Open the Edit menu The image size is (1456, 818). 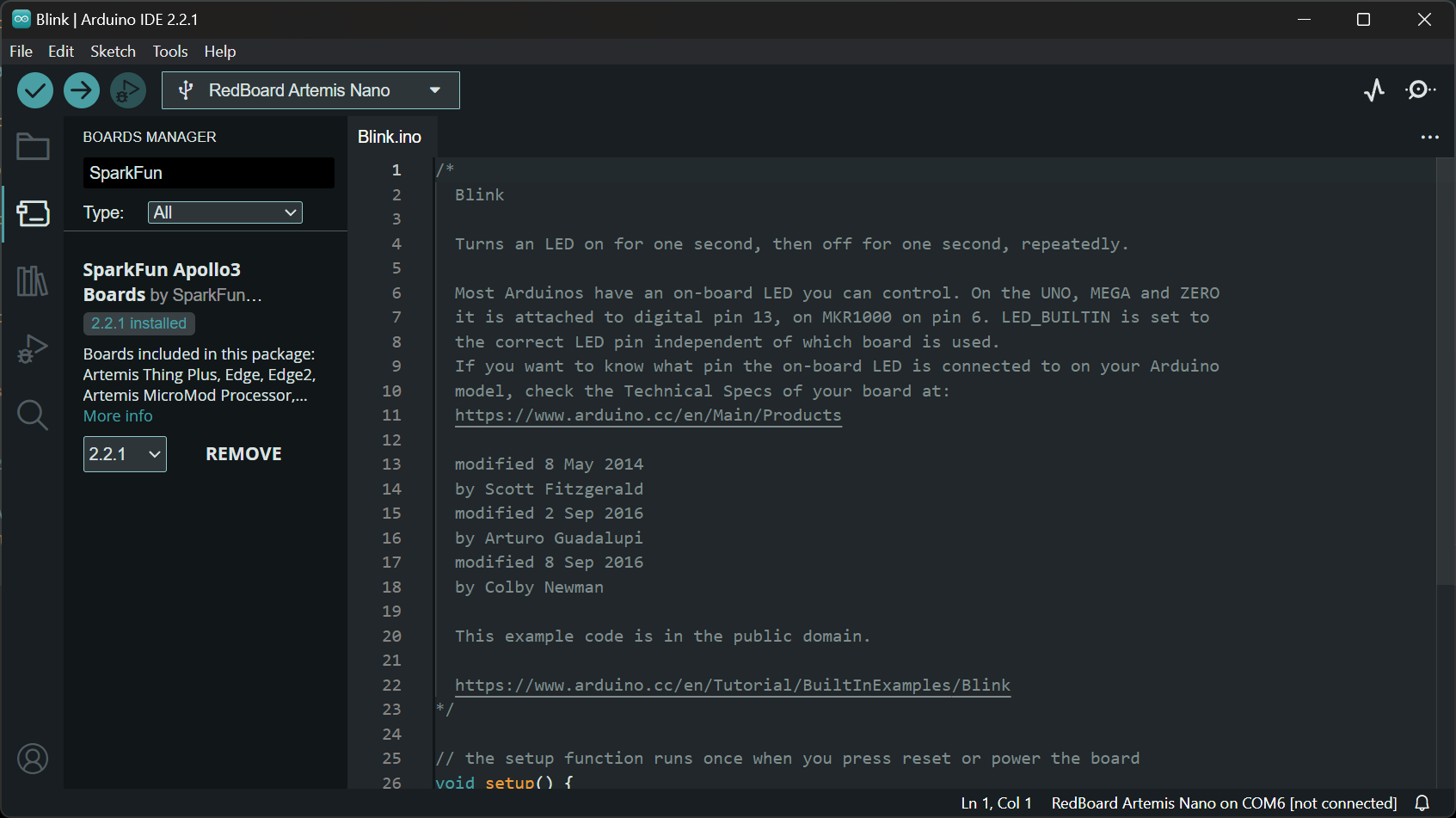click(61, 52)
